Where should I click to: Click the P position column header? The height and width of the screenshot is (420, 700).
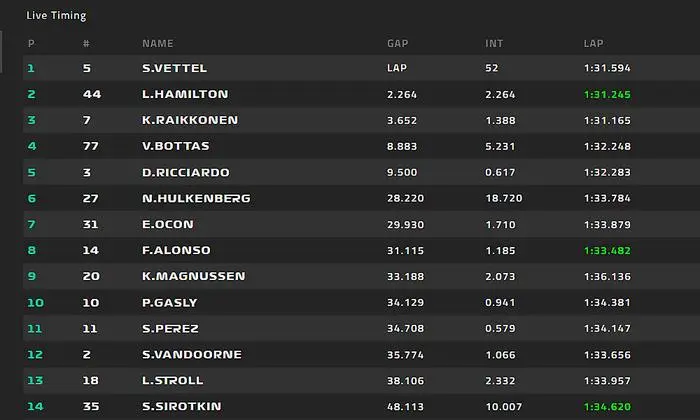point(31,43)
